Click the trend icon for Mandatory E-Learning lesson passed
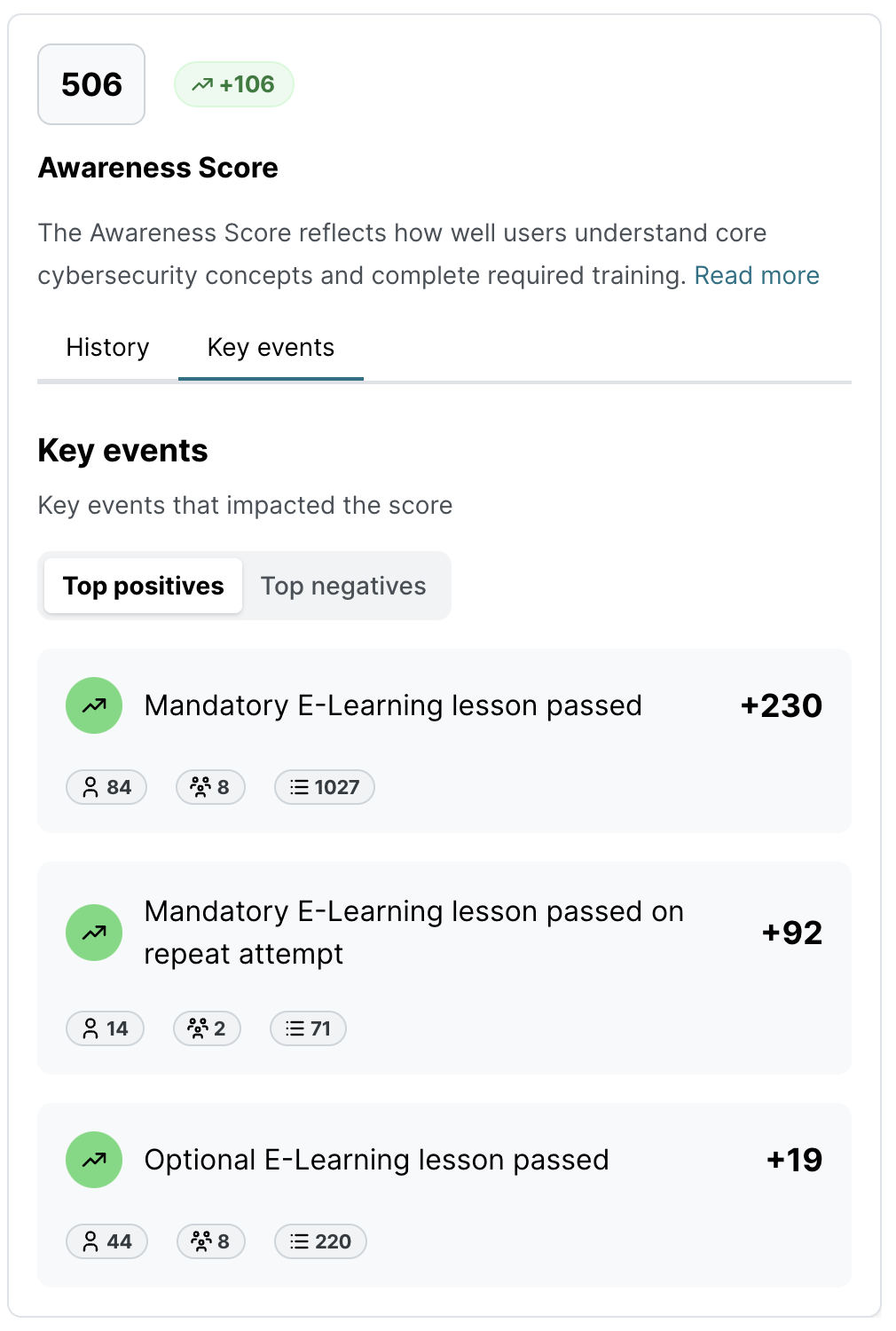 [94, 705]
